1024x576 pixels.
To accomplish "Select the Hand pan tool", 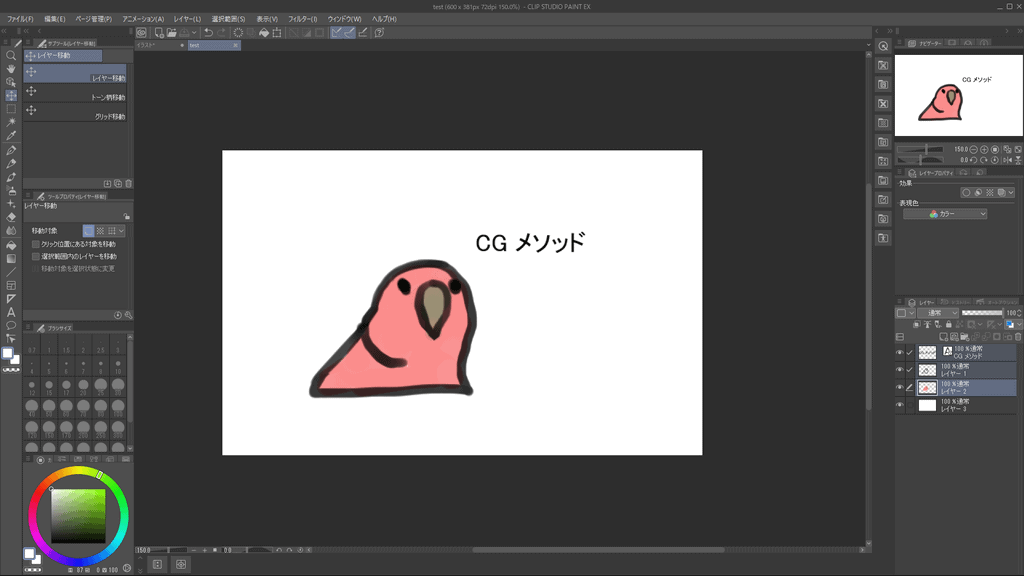I will coord(11,69).
